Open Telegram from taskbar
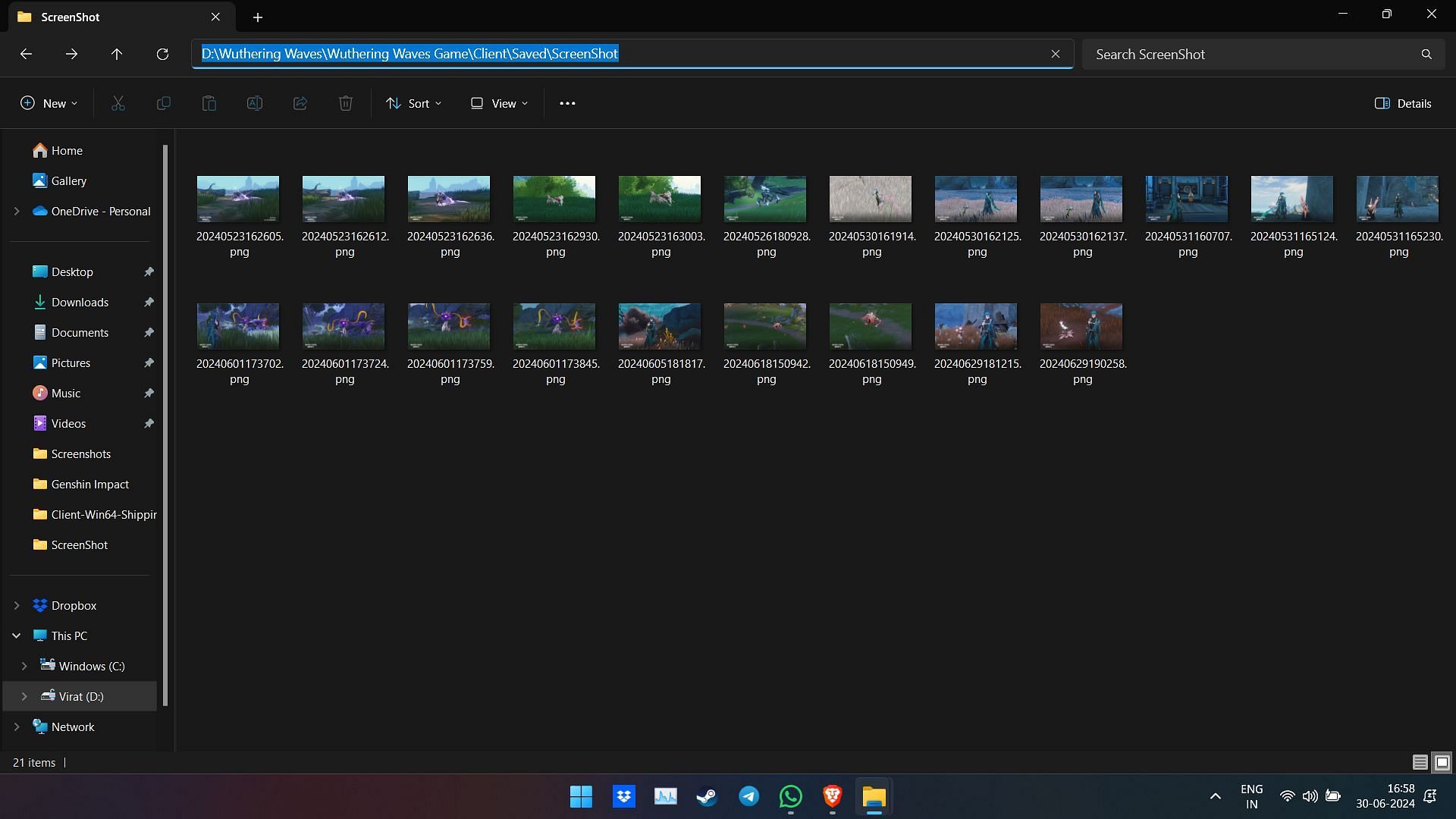1456x819 pixels. 748,796
